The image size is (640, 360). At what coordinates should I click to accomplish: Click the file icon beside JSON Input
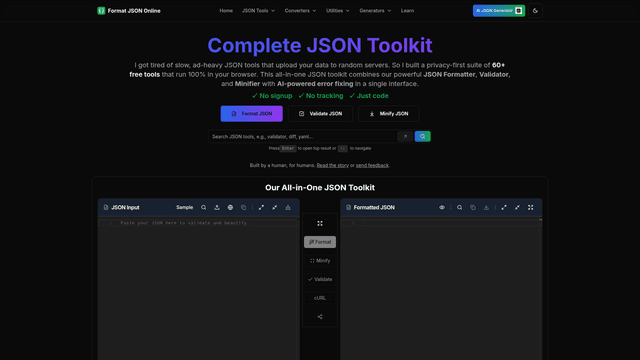tap(106, 207)
